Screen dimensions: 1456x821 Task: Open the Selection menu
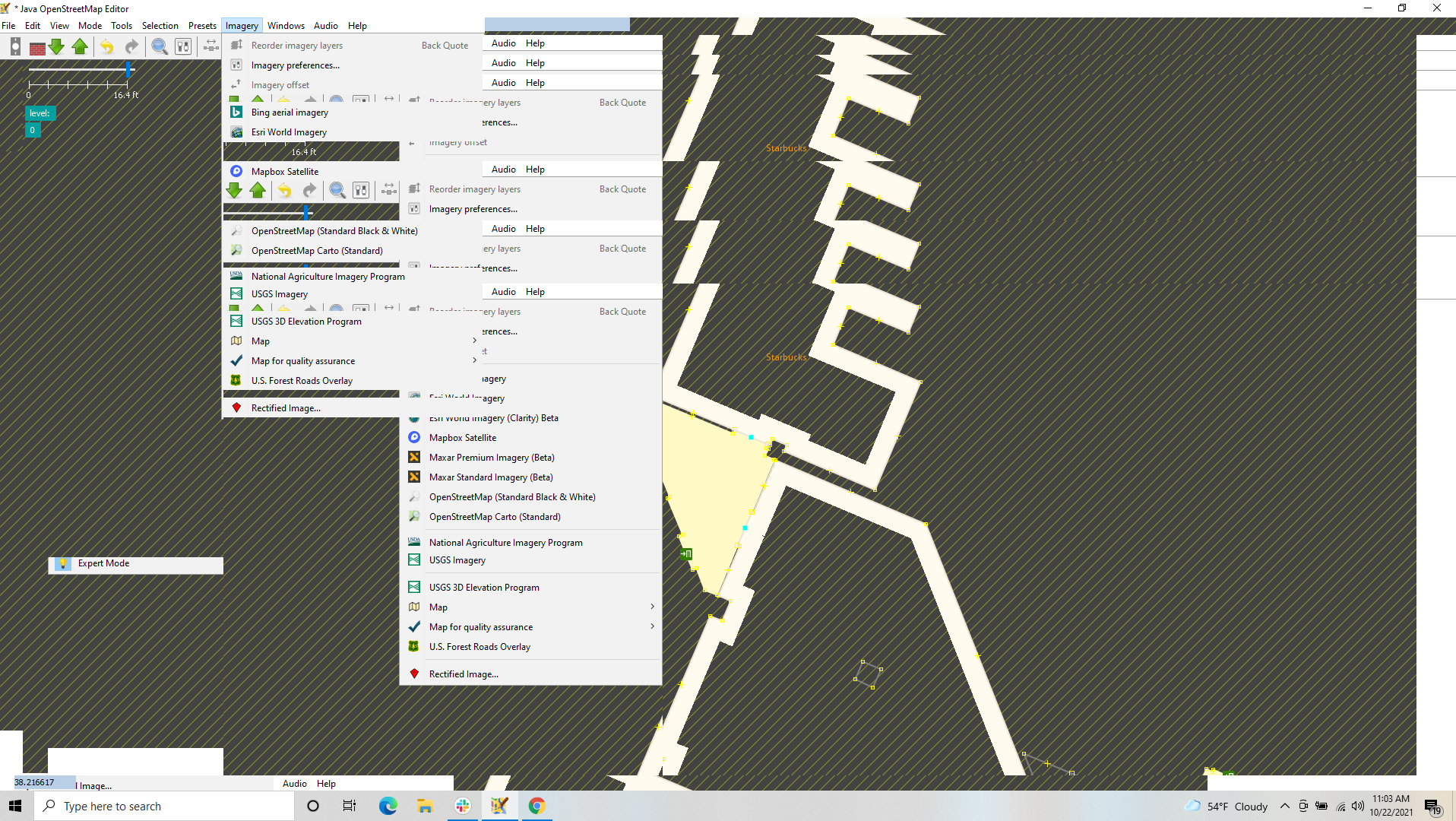(160, 25)
